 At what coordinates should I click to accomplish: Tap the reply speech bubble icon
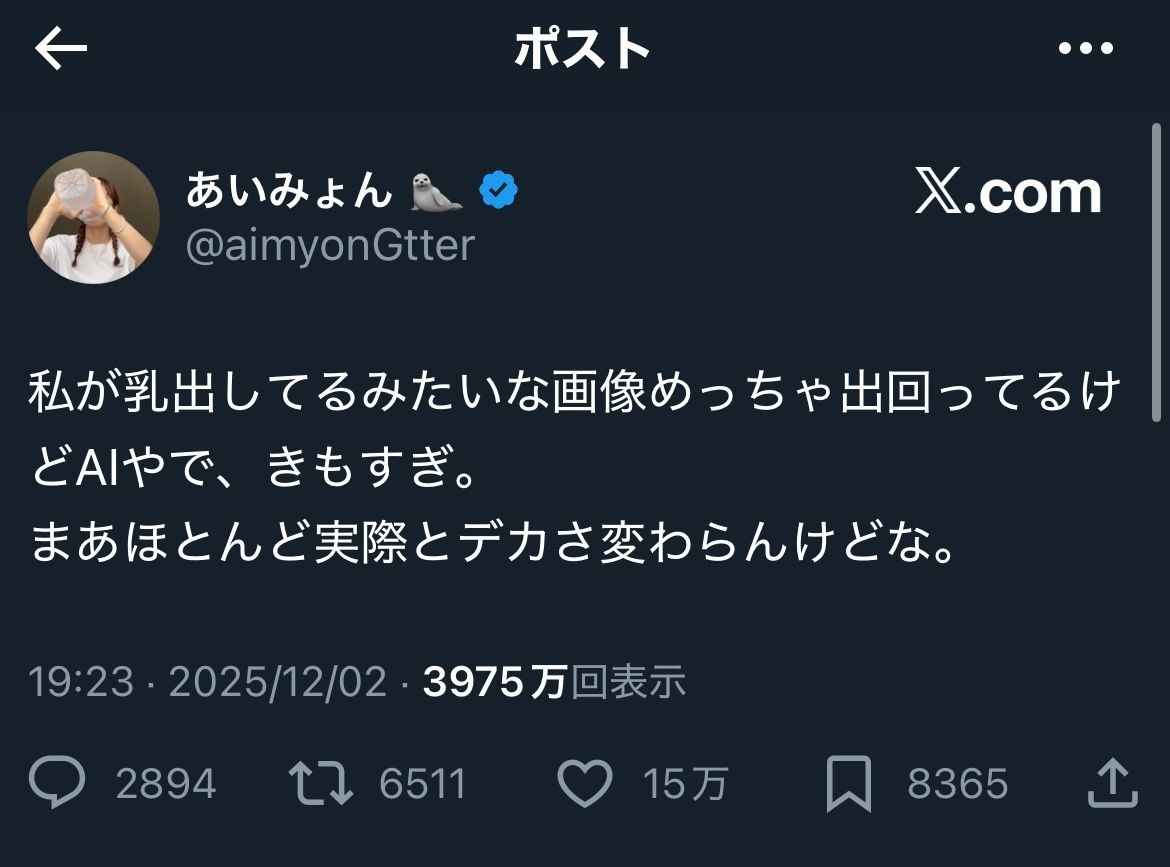tap(56, 783)
